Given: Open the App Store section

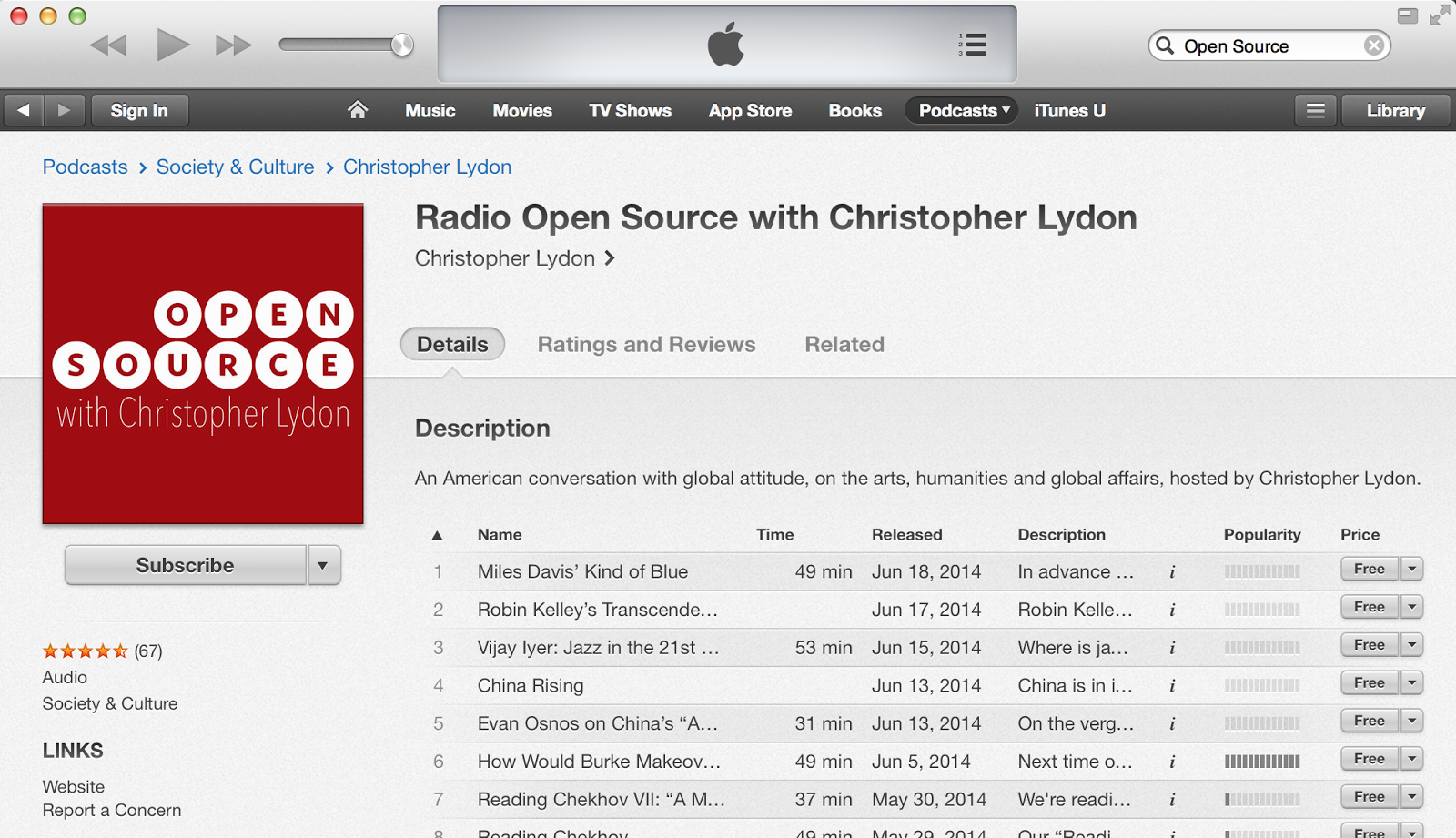Looking at the screenshot, I should (750, 110).
